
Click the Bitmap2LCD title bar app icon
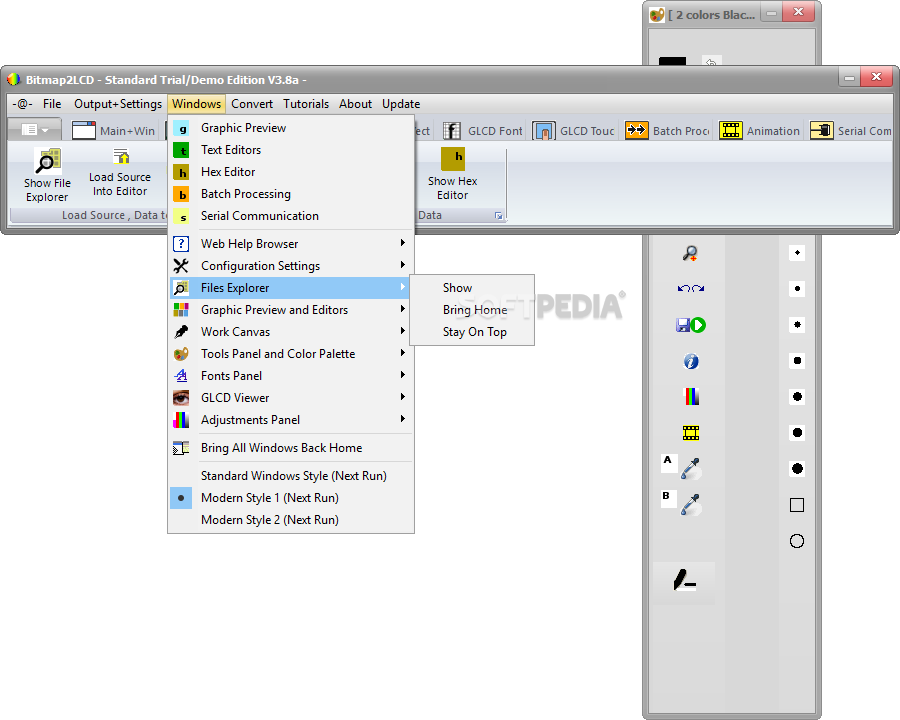coord(14,79)
